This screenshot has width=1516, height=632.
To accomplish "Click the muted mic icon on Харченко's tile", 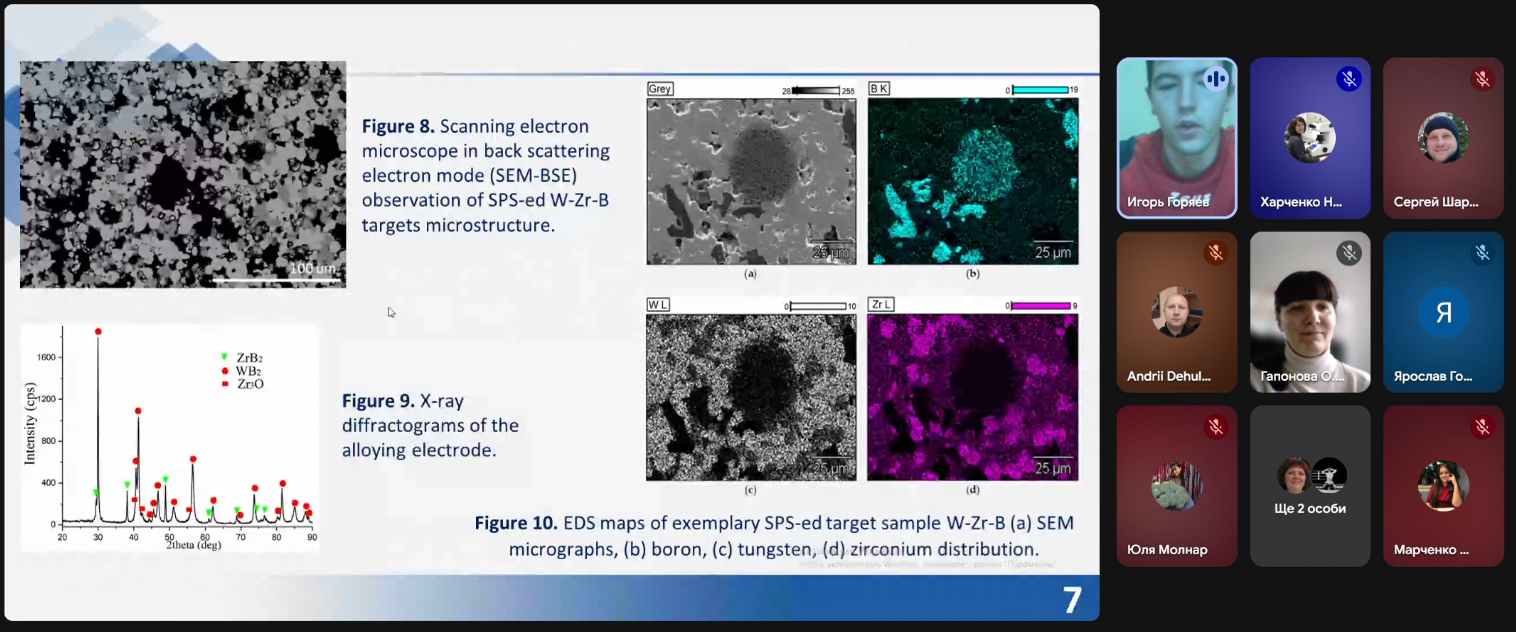I will [x=1349, y=78].
